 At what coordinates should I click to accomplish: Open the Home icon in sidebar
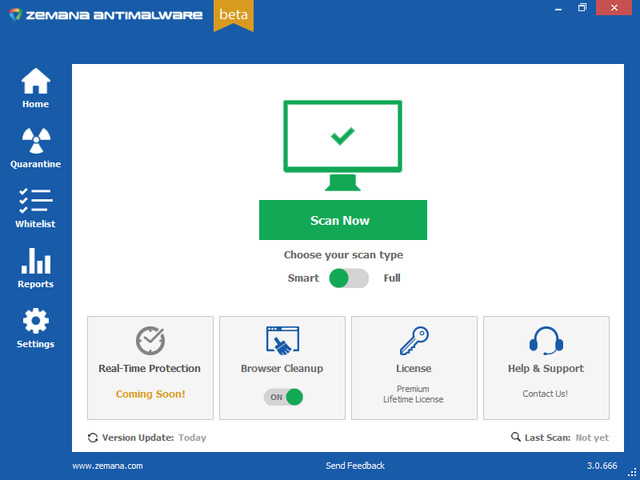pyautogui.click(x=35, y=82)
